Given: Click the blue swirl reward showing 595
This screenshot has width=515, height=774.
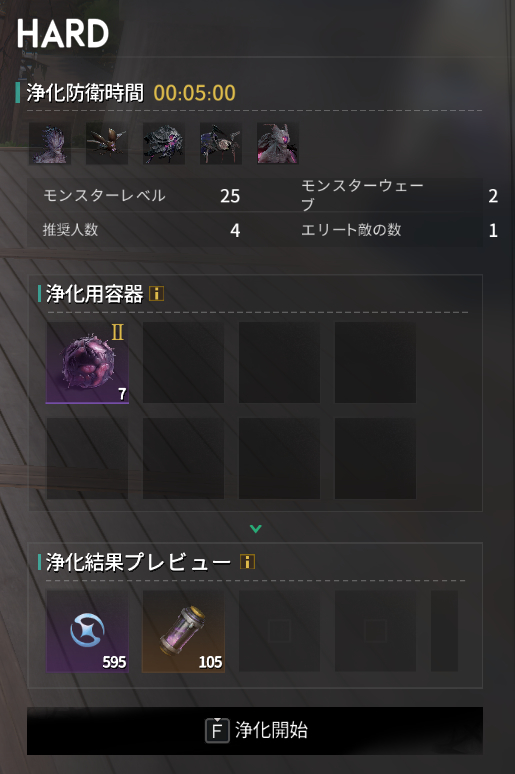Looking at the screenshot, I should pyautogui.click(x=87, y=631).
